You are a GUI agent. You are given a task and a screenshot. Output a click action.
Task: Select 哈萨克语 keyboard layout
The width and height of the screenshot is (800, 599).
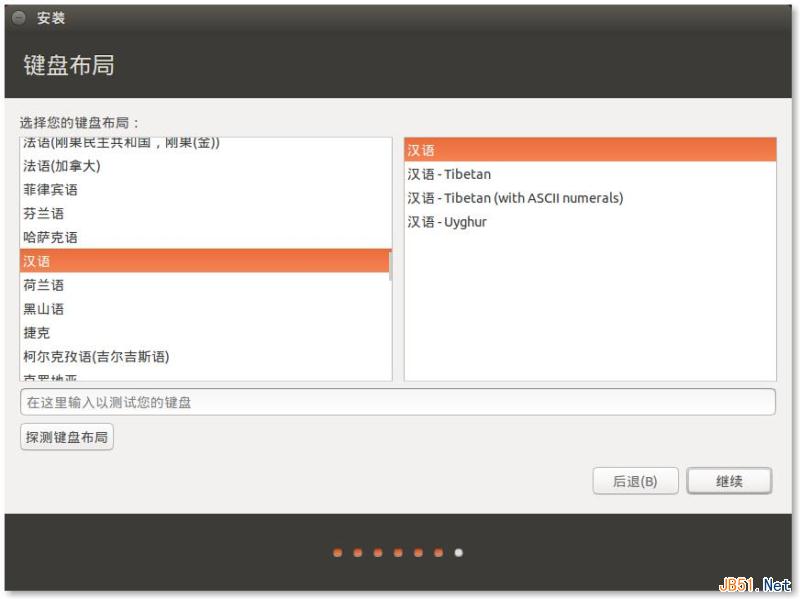[x=50, y=238]
